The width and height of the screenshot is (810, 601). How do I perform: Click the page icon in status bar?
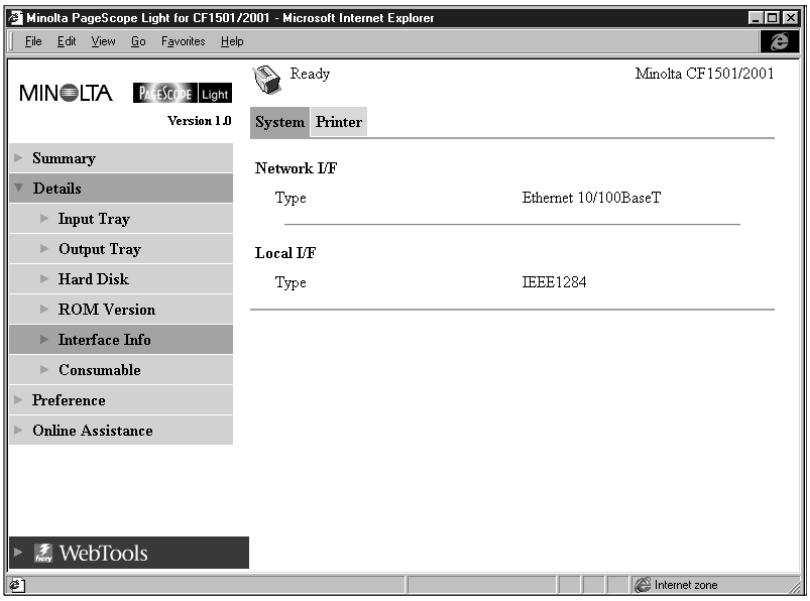(x=17, y=585)
